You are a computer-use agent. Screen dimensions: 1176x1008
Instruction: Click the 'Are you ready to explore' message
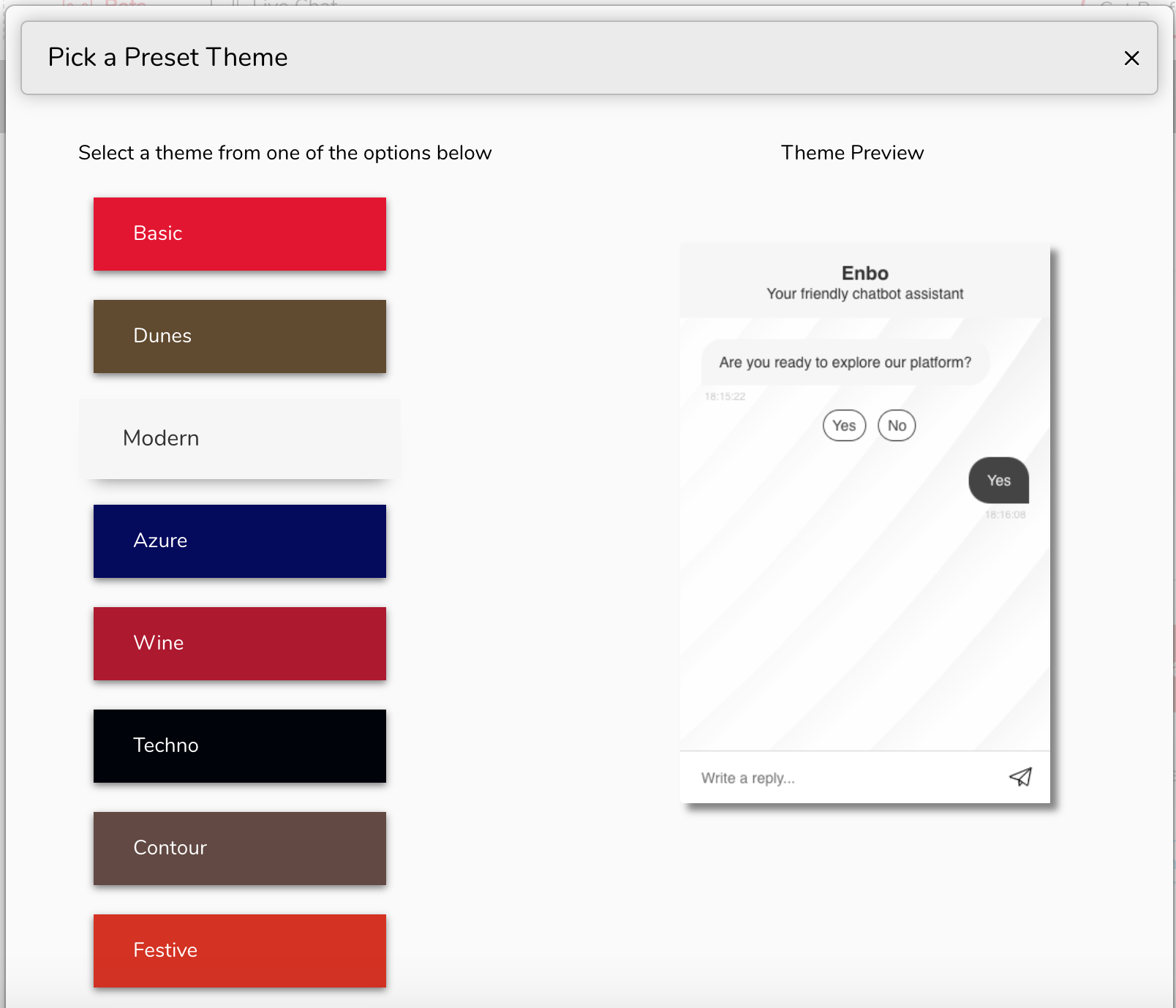point(845,362)
